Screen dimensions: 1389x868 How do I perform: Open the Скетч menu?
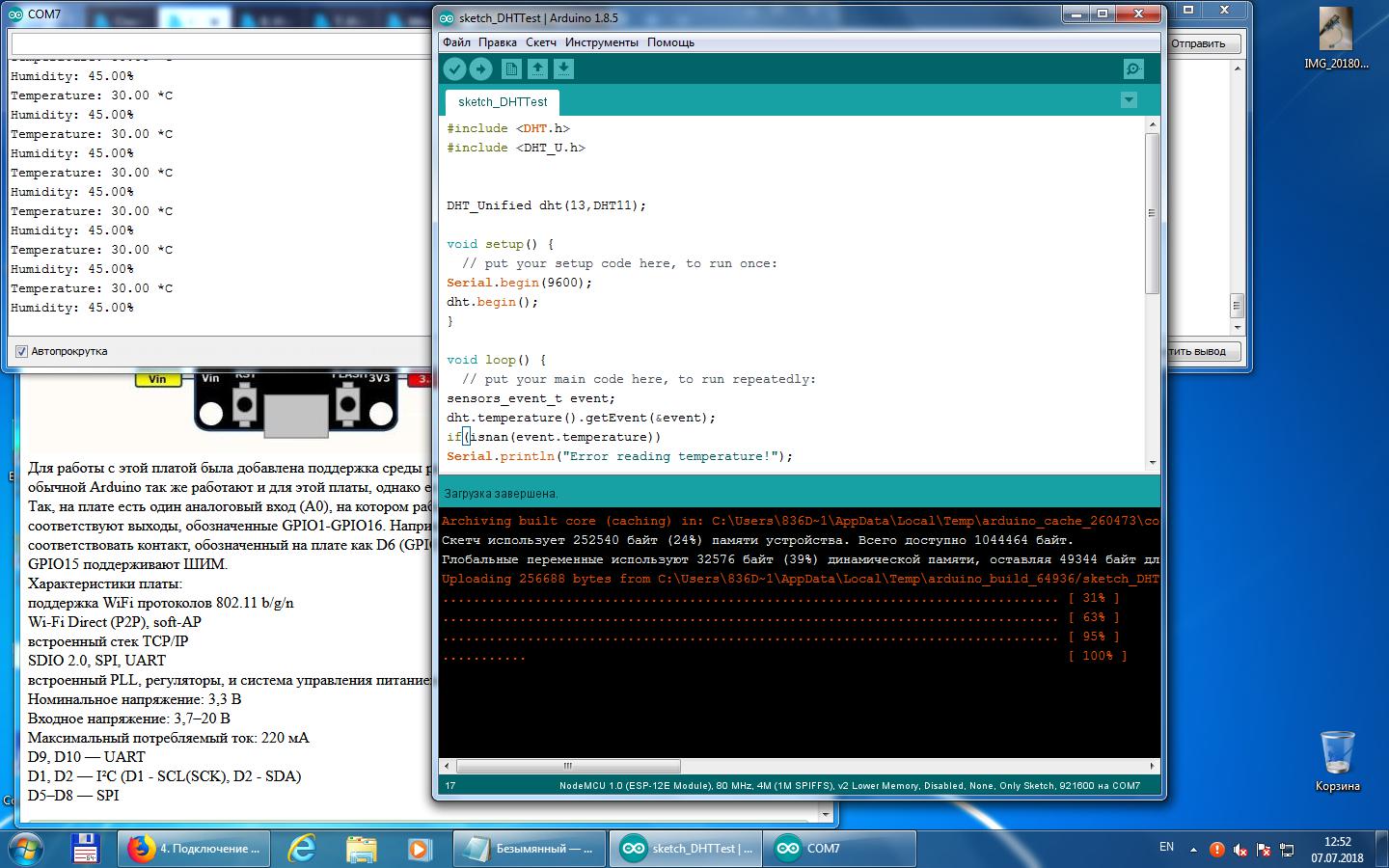pos(541,42)
